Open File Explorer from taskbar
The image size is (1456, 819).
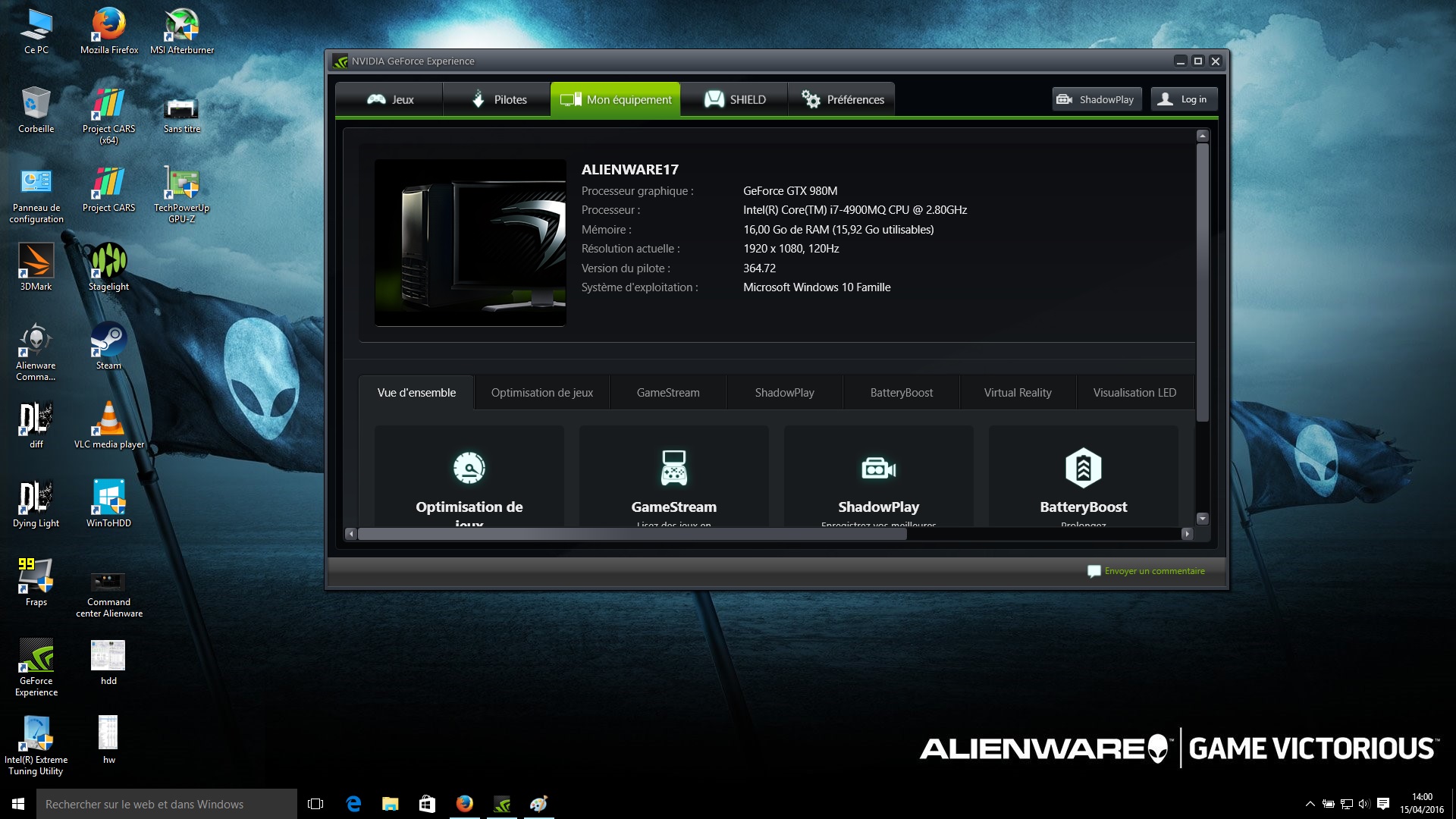coord(391,804)
